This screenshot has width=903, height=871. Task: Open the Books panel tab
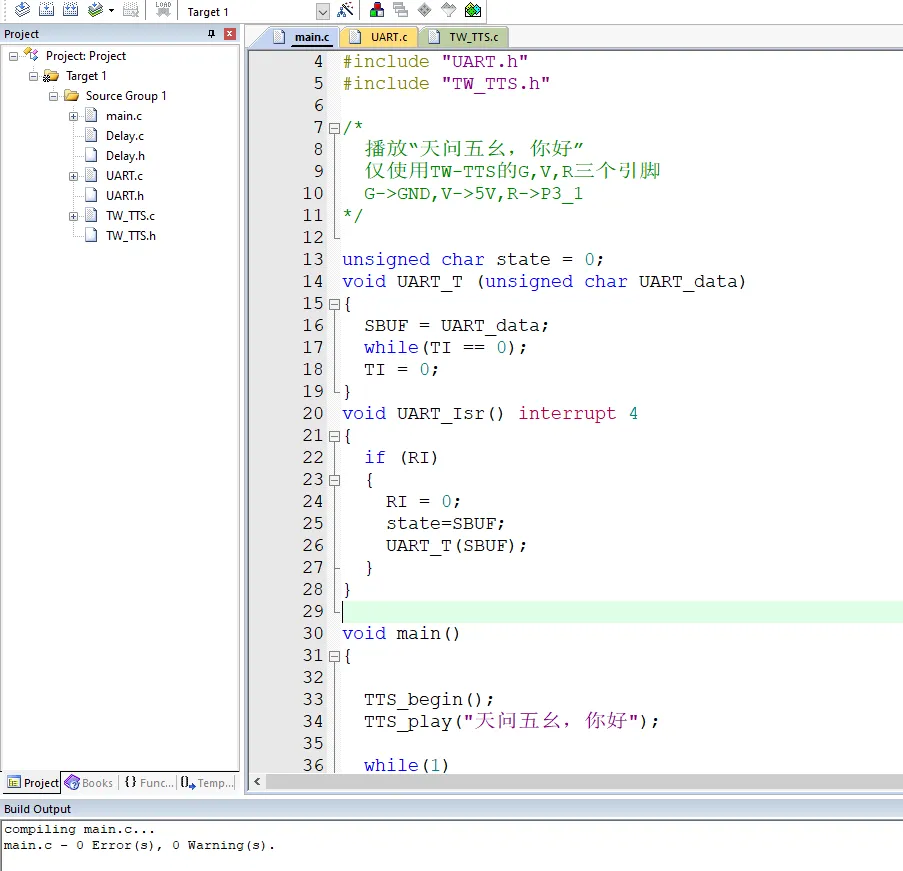89,783
